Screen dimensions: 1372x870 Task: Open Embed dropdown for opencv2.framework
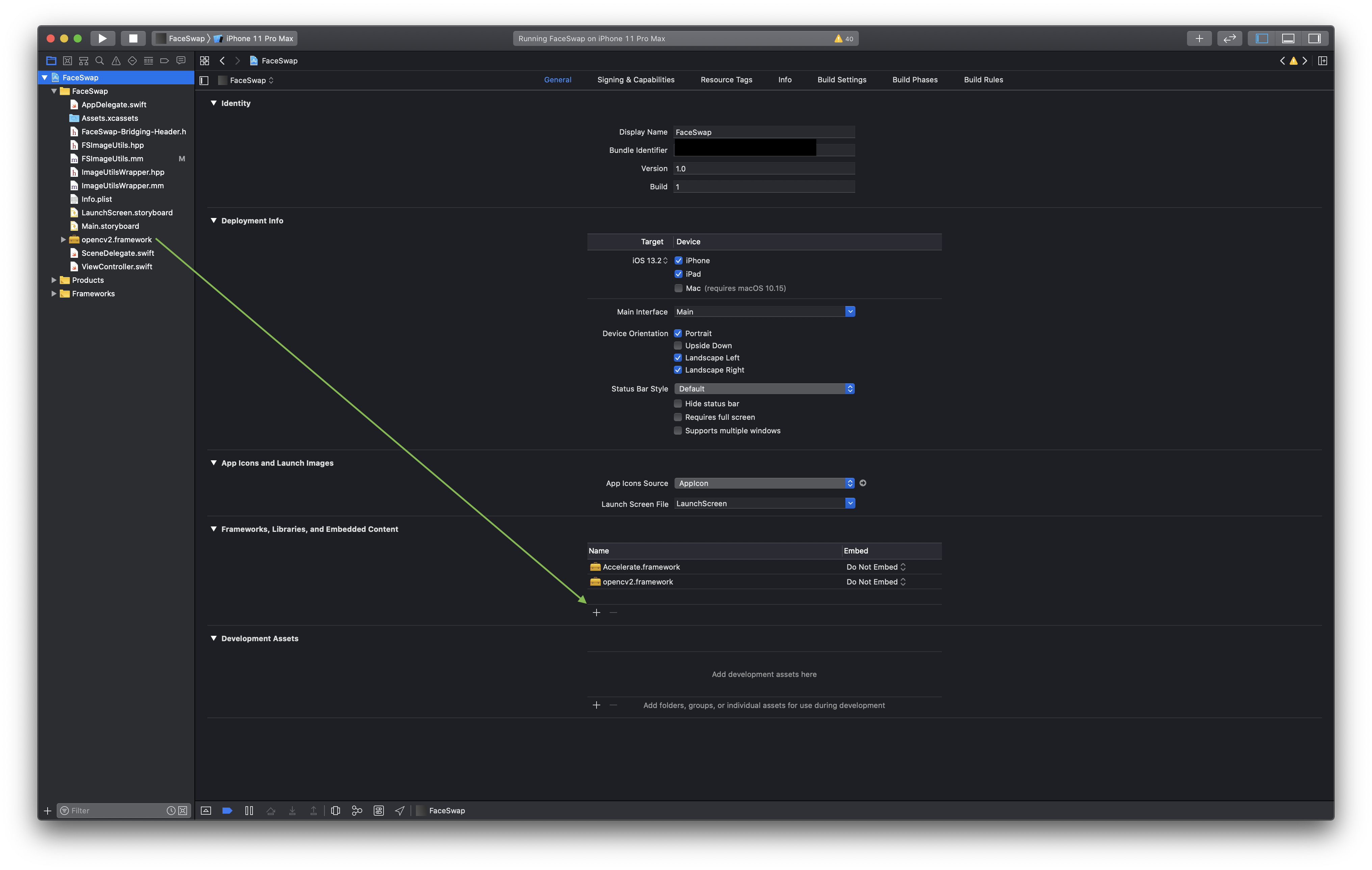(876, 582)
